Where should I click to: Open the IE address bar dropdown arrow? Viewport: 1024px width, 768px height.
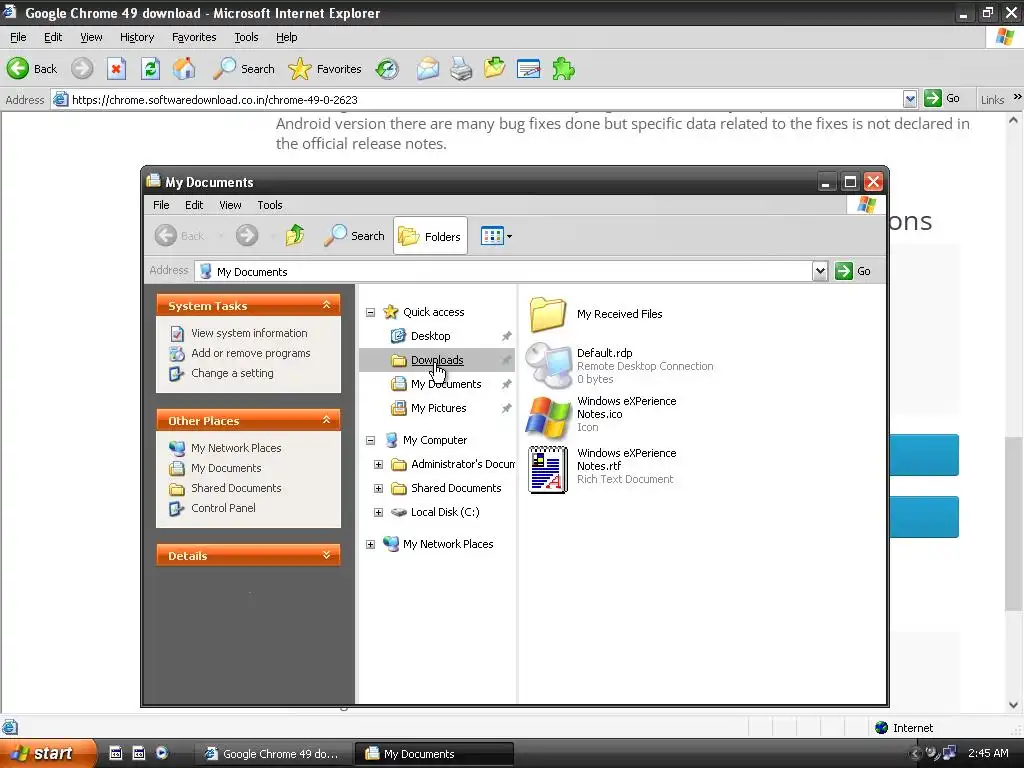pyautogui.click(x=910, y=99)
